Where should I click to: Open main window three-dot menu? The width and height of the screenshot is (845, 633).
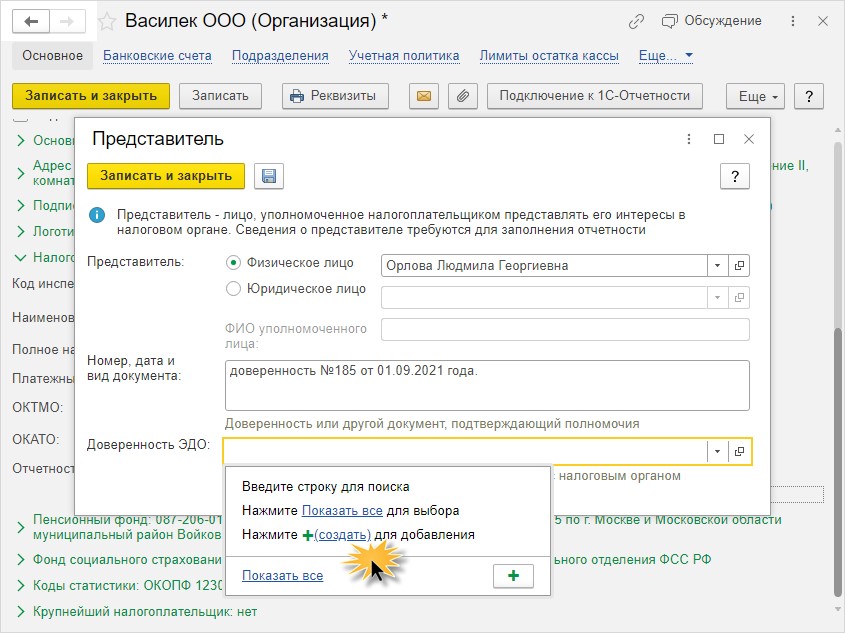coord(793,21)
